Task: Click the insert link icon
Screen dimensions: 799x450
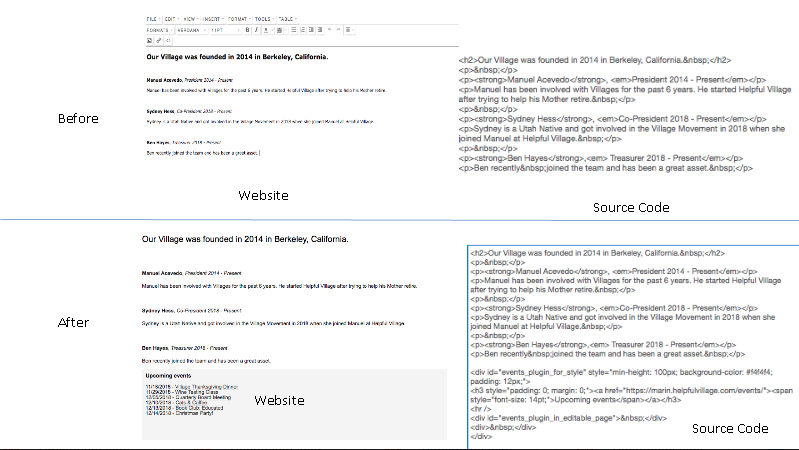Action: 158,41
